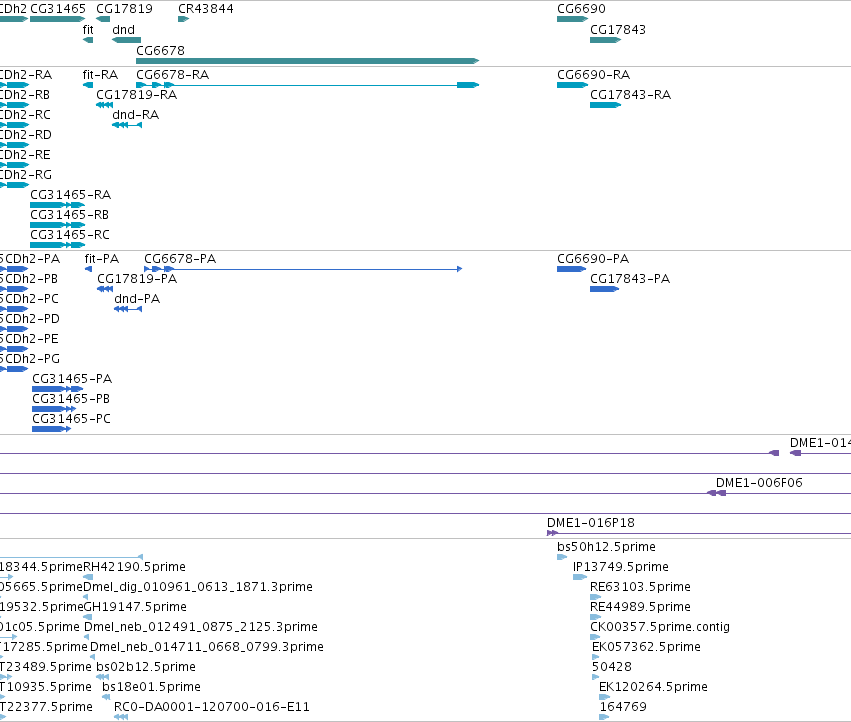This screenshot has height=722, width=851.
Task: Click the CG17843 gene label
Action: pos(618,30)
